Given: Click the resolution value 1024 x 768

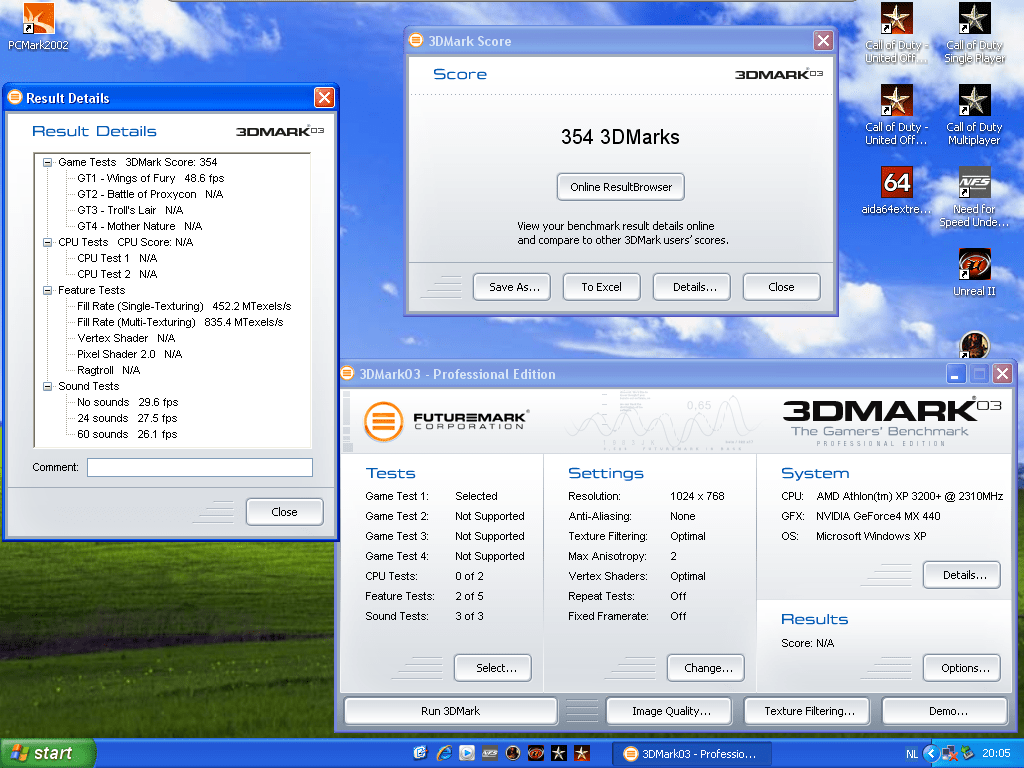Looking at the screenshot, I should [x=697, y=496].
